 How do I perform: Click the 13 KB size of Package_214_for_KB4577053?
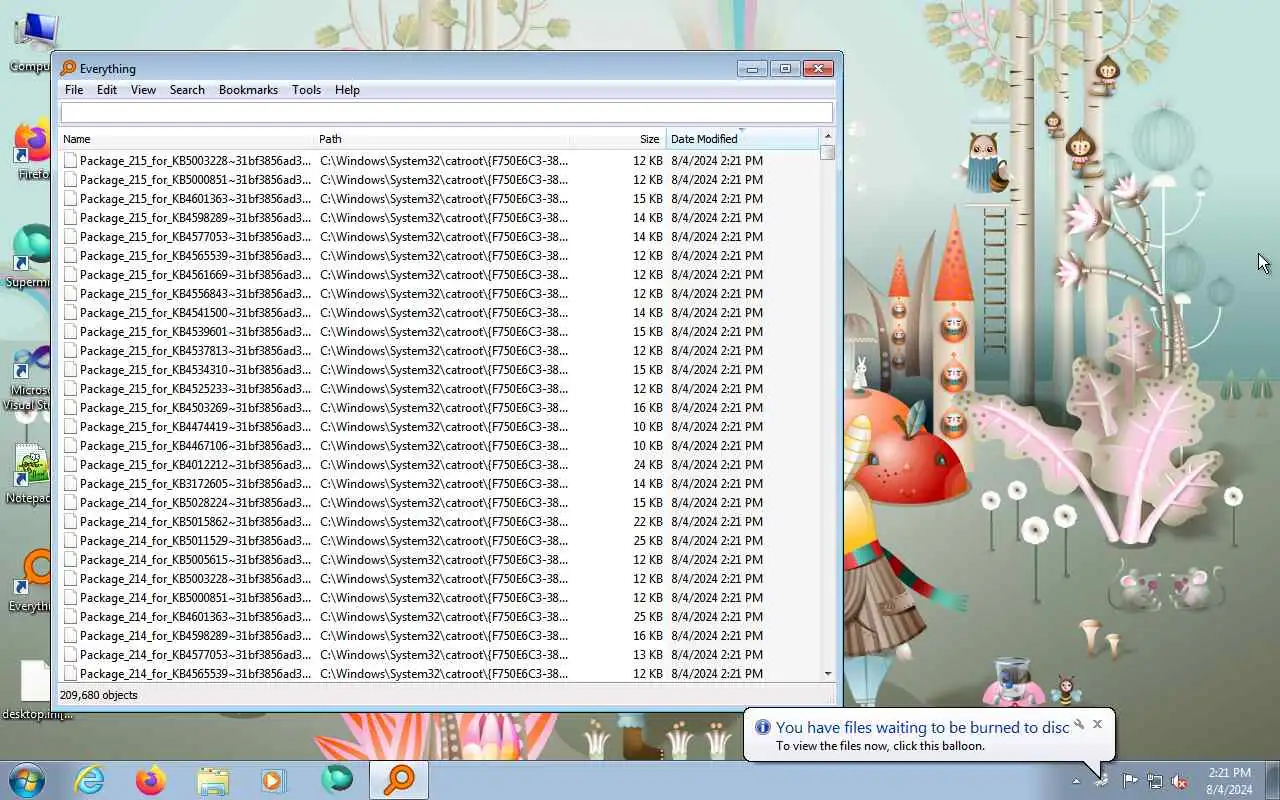point(647,655)
